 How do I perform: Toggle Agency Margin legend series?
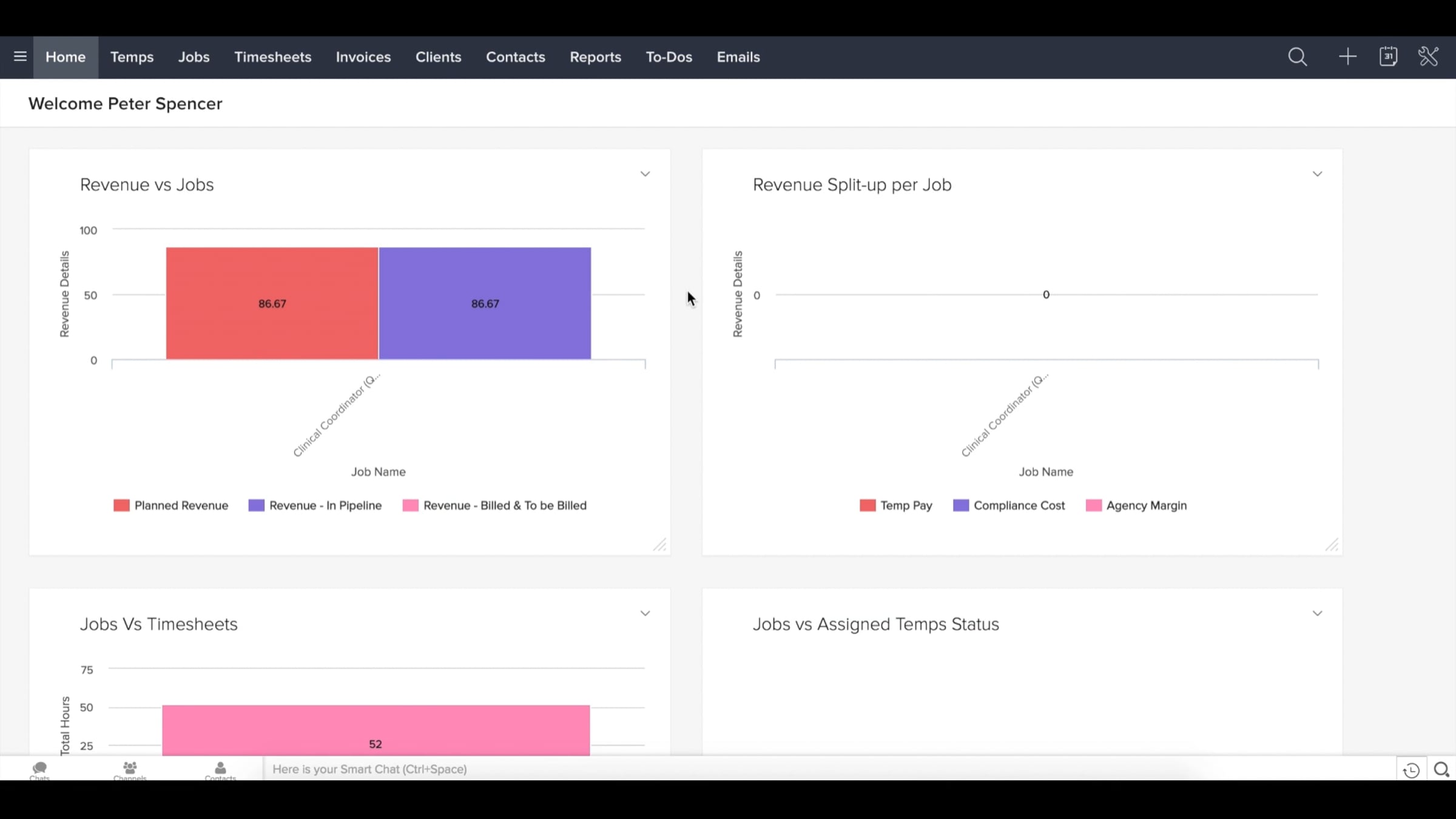pyautogui.click(x=1136, y=505)
